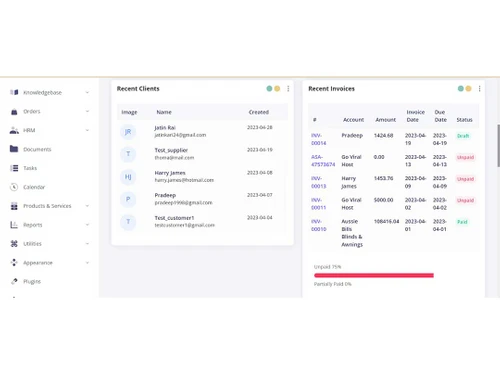
Task: Open Recent Invoices three-dot menu
Action: point(479,89)
